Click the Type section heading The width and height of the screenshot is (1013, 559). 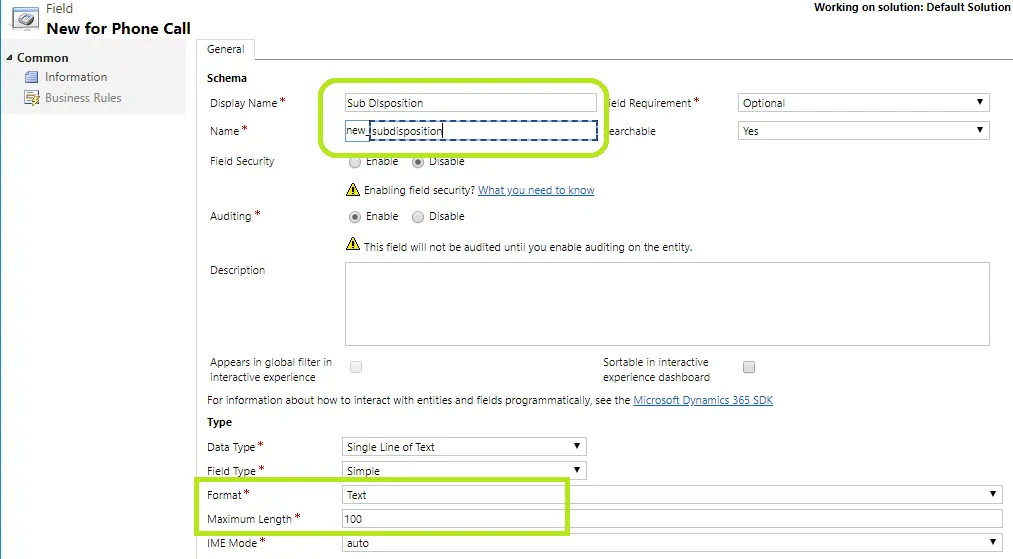point(219,422)
